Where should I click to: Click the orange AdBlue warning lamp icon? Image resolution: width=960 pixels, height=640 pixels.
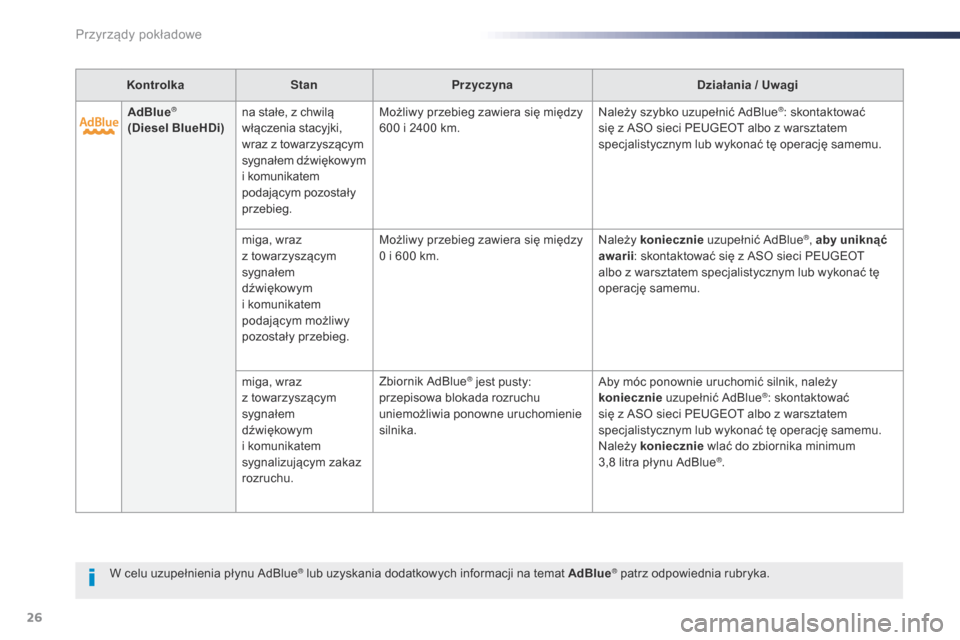(x=99, y=125)
